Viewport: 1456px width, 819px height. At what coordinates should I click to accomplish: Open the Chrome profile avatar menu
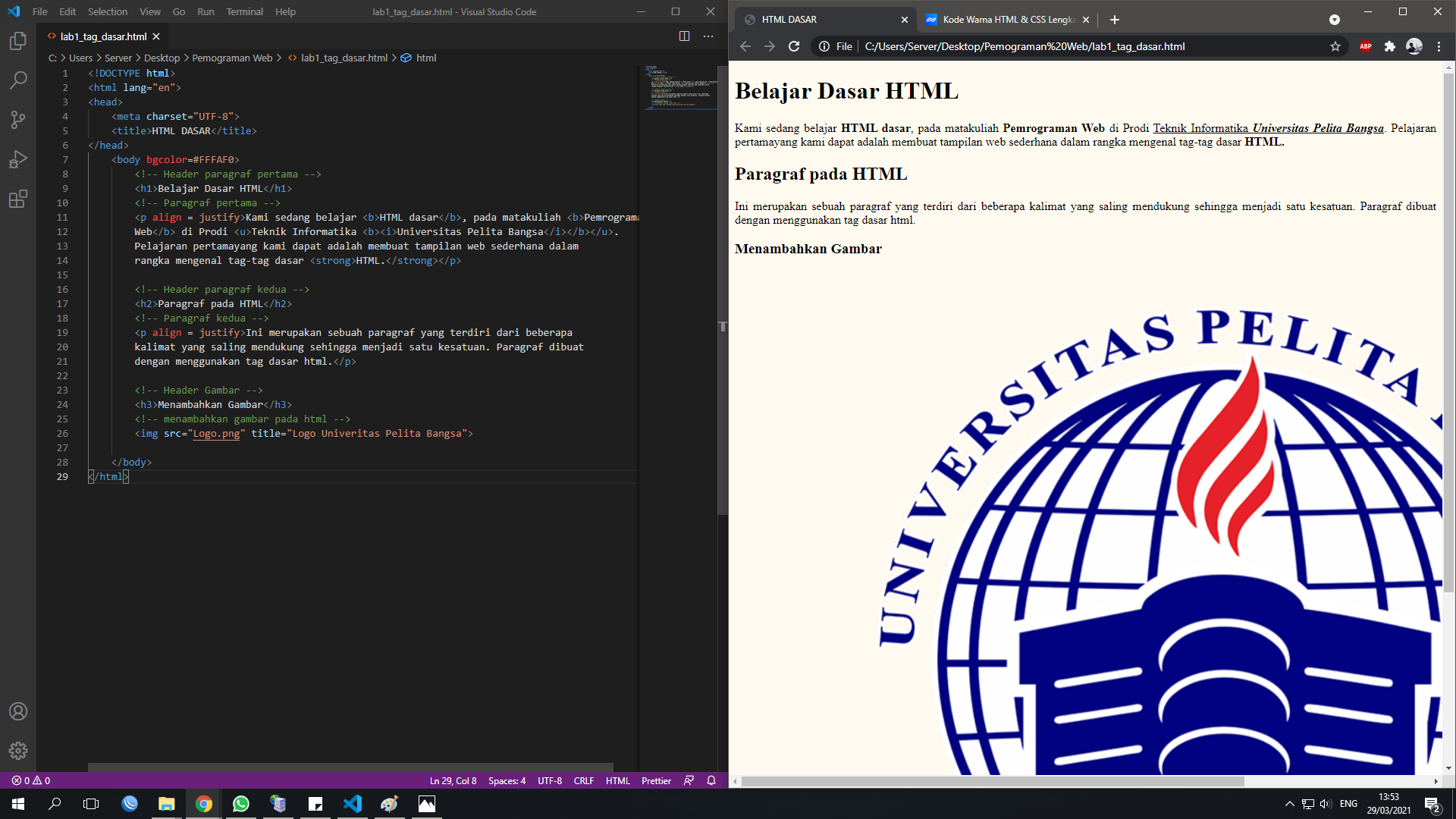(x=1414, y=46)
